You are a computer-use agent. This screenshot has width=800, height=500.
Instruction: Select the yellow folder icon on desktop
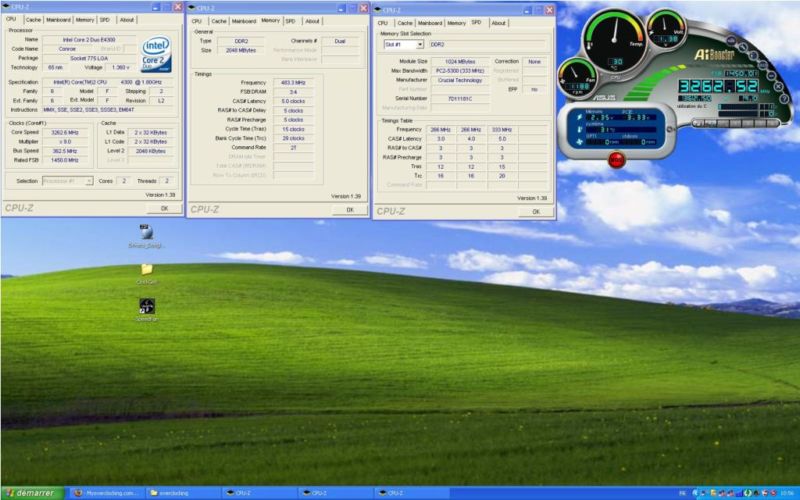147,269
